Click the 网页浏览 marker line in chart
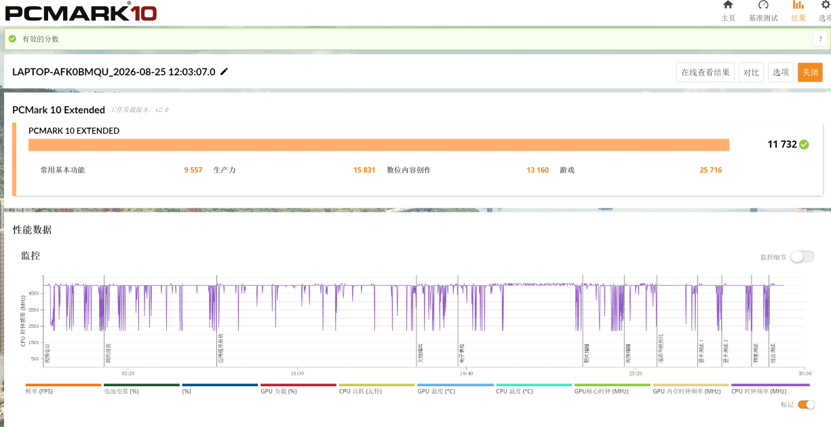831x427 pixels. [104, 321]
